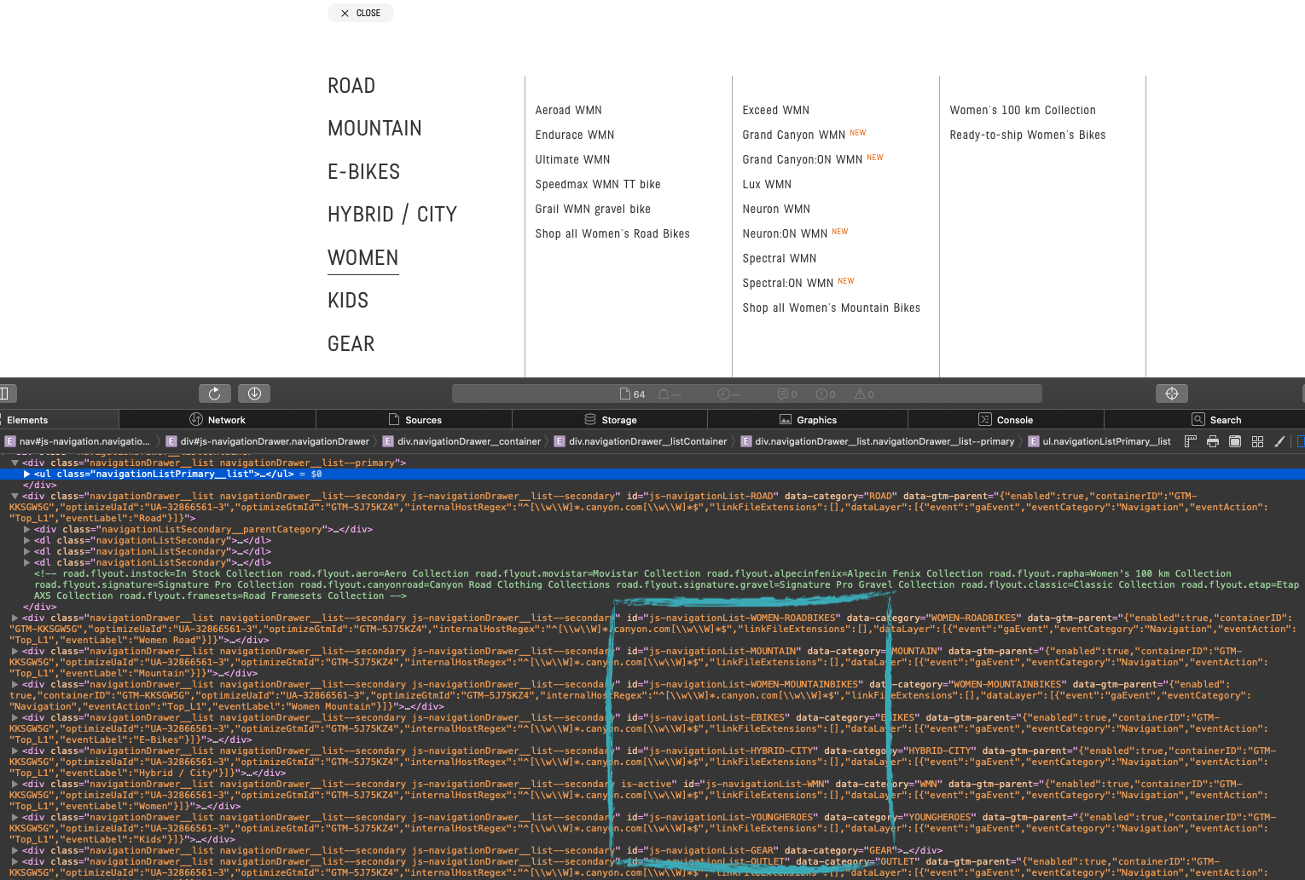Viewport: 1305px width, 880px height.
Task: Expand the ul navigationListPrimary__list node
Action: pyautogui.click(x=27, y=474)
